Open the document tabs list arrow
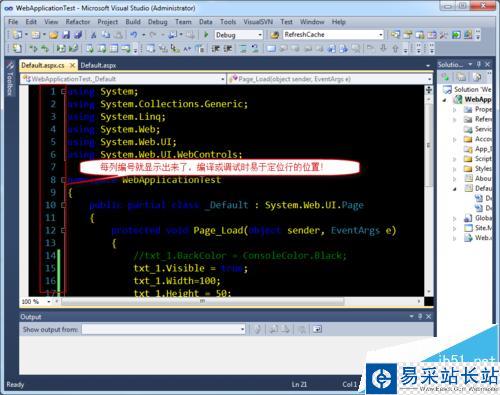Viewport: 500px width, 395px height. coord(428,66)
